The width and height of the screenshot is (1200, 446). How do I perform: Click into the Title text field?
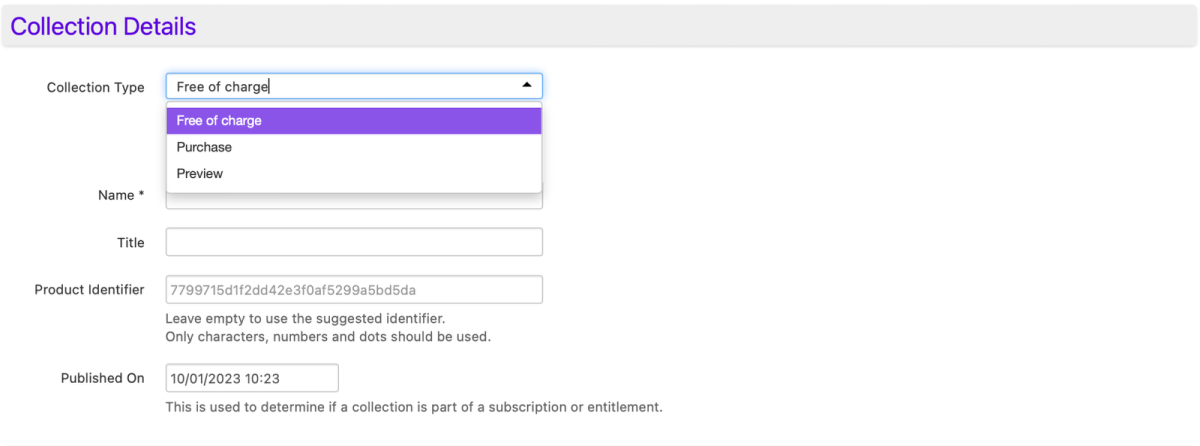tap(353, 242)
